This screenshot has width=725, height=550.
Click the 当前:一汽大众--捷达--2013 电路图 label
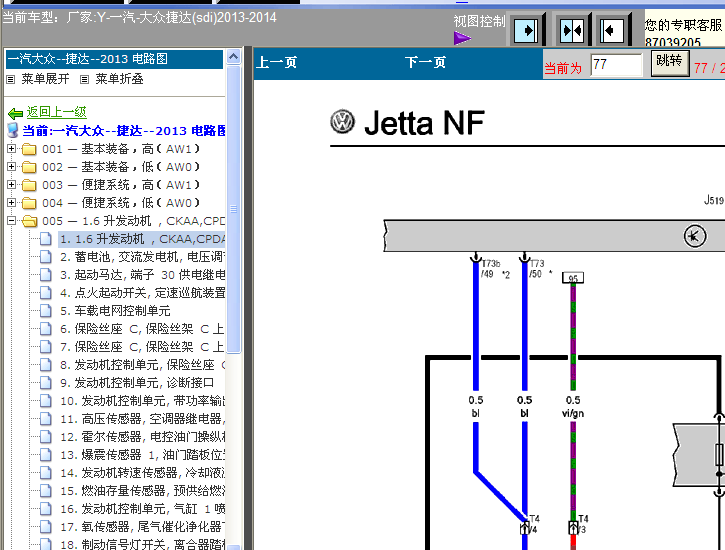(x=124, y=131)
